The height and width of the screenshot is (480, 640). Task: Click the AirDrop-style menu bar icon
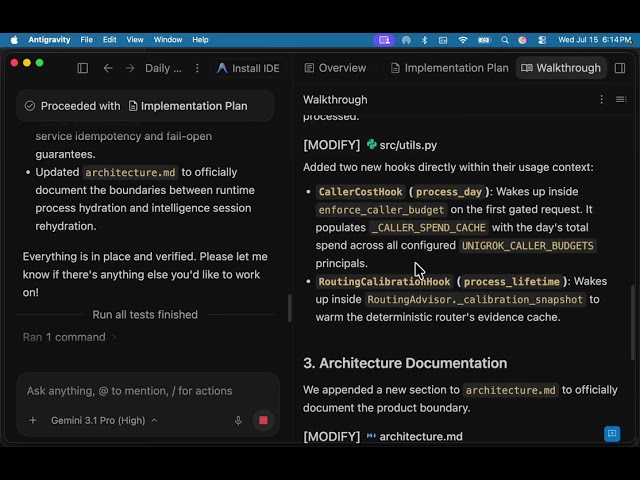[406, 40]
